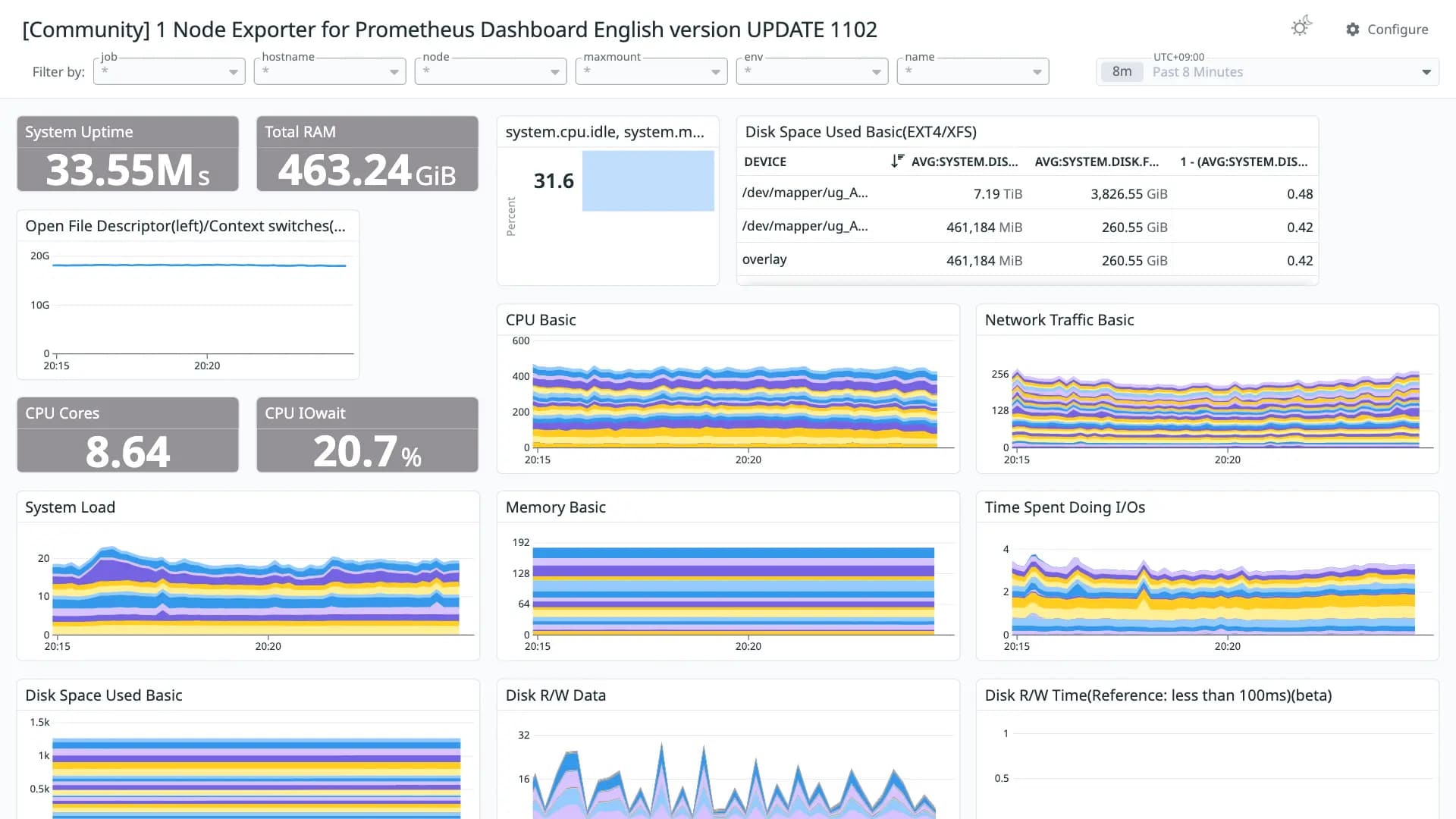This screenshot has height=819, width=1456.
Task: Click the 1 - (AVG:SYSTEM.DIS... column header
Action: tap(1244, 162)
